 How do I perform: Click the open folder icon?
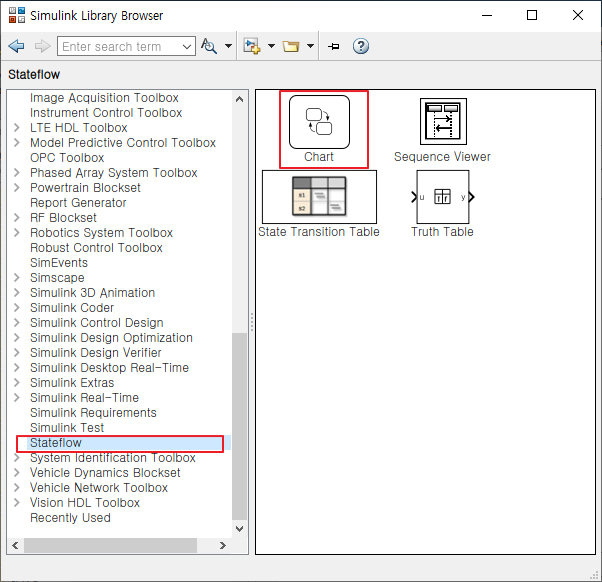(291, 46)
